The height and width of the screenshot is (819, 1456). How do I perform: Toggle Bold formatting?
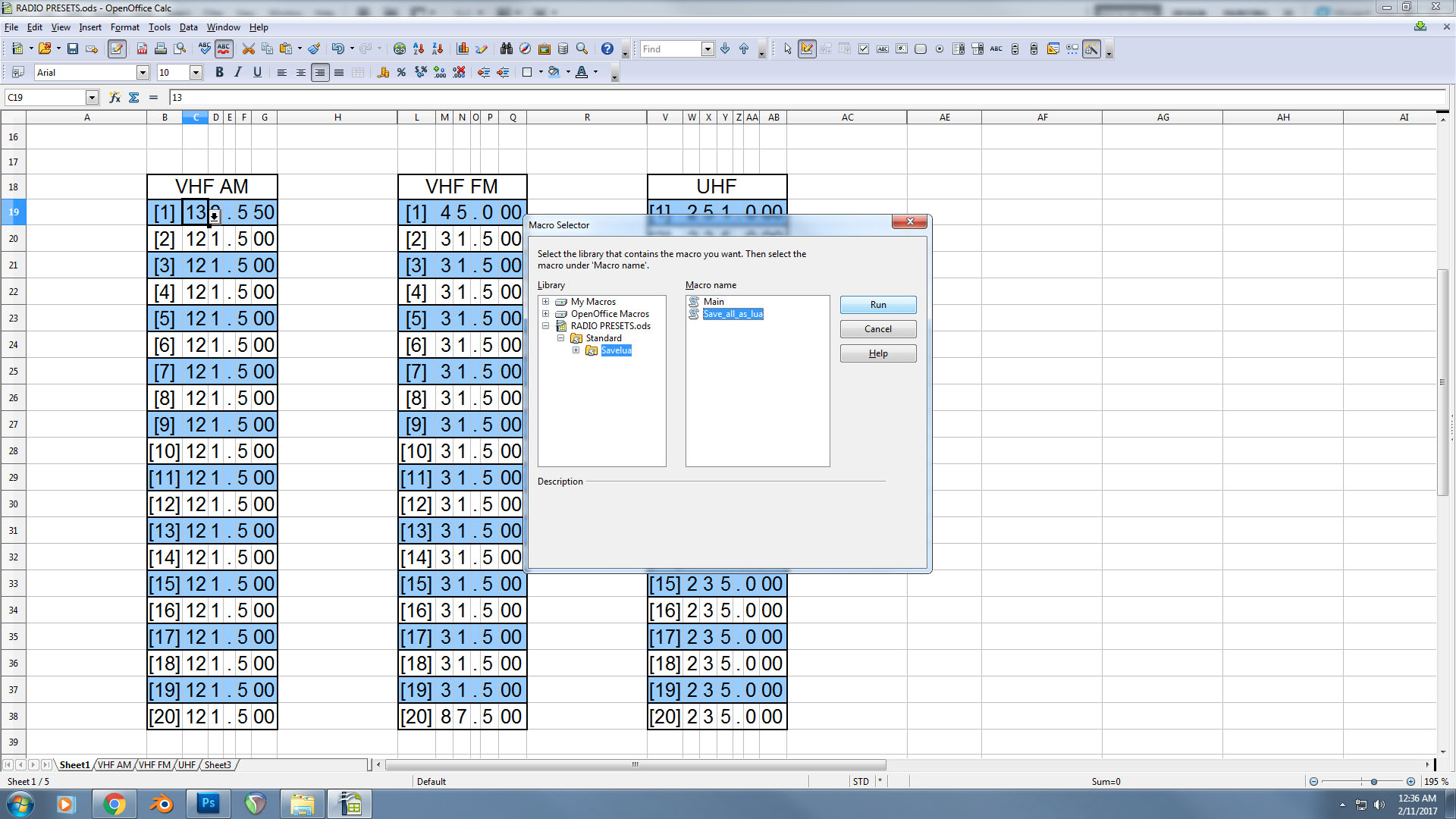(x=219, y=72)
